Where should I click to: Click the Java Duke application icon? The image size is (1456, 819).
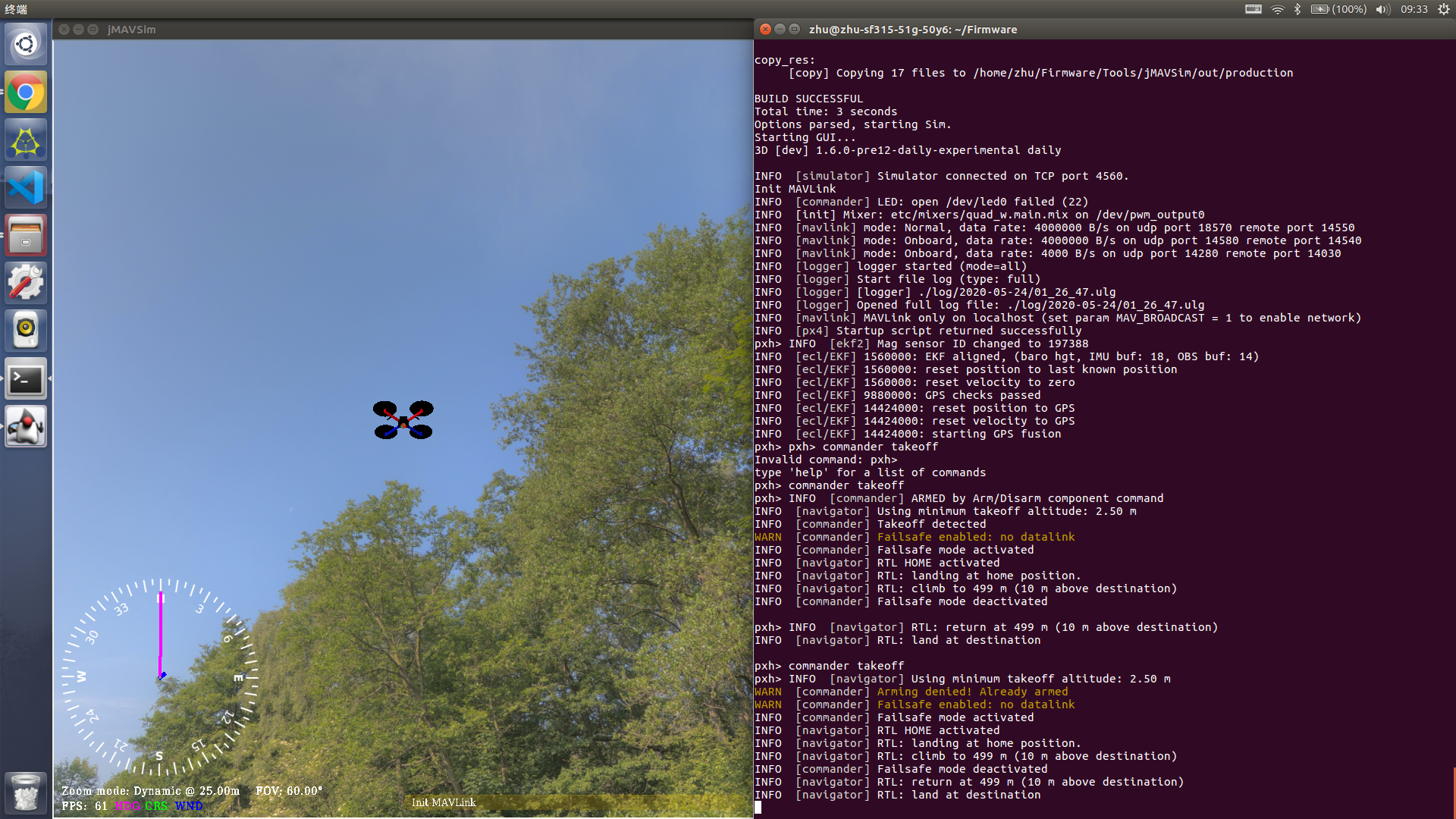pyautogui.click(x=25, y=425)
